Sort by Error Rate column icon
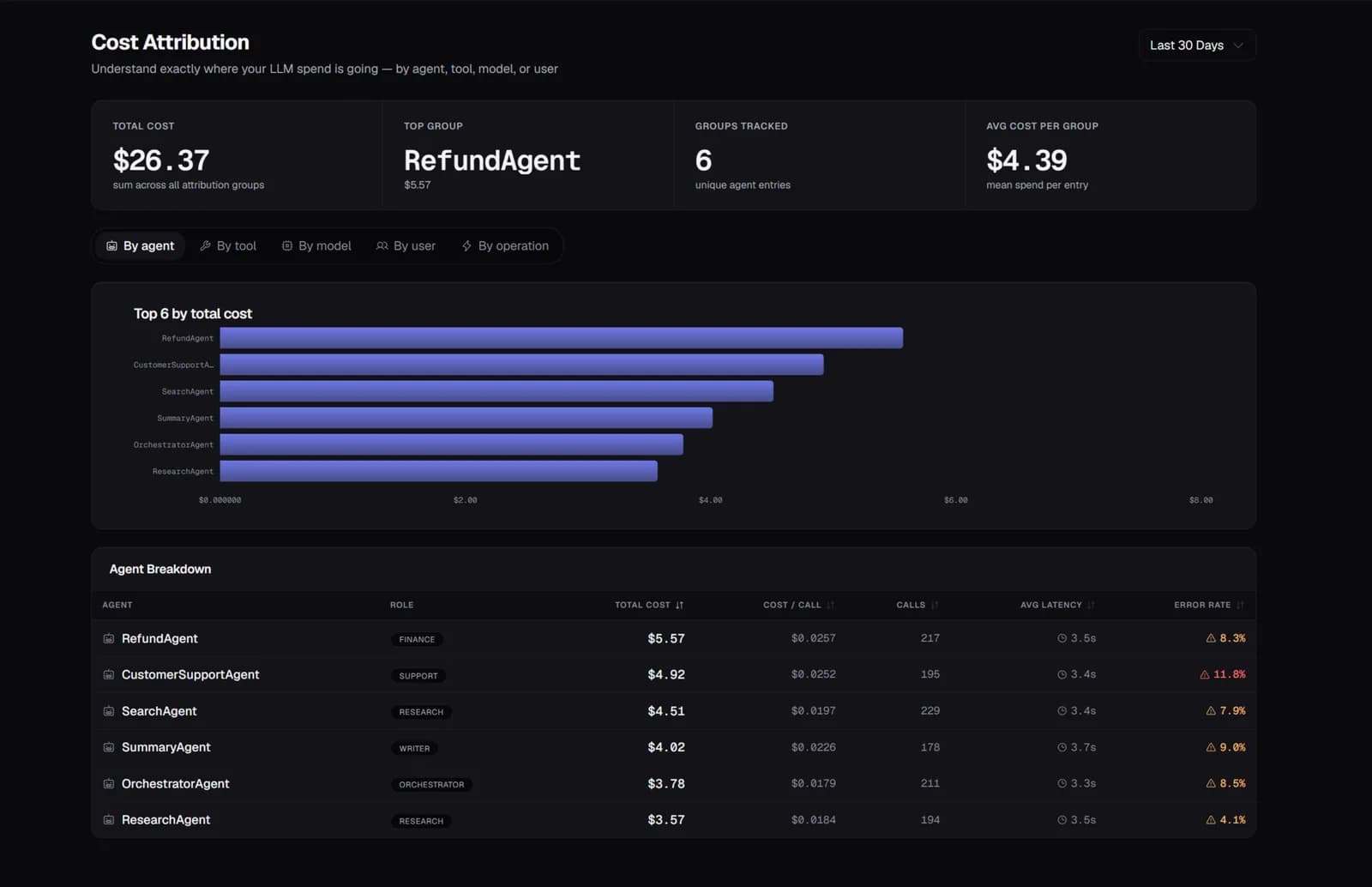This screenshot has height=887, width=1372. (x=1240, y=606)
